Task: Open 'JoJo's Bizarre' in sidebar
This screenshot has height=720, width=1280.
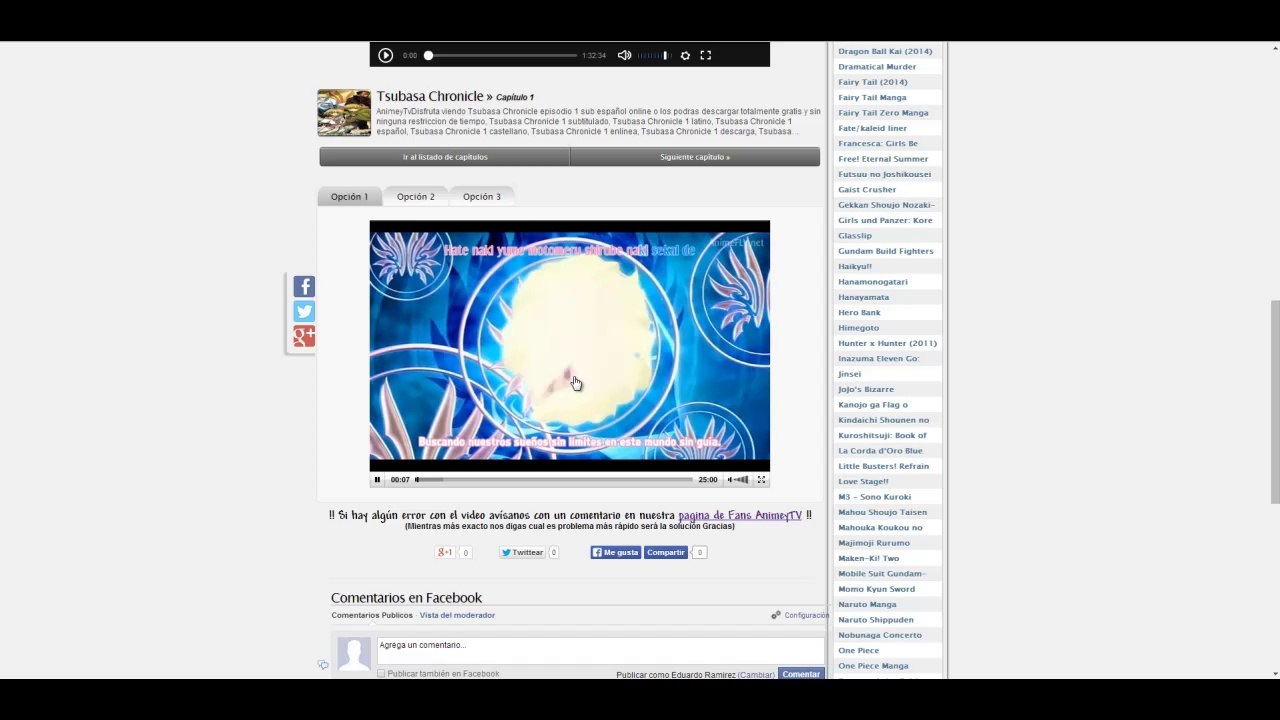Action: coord(866,389)
